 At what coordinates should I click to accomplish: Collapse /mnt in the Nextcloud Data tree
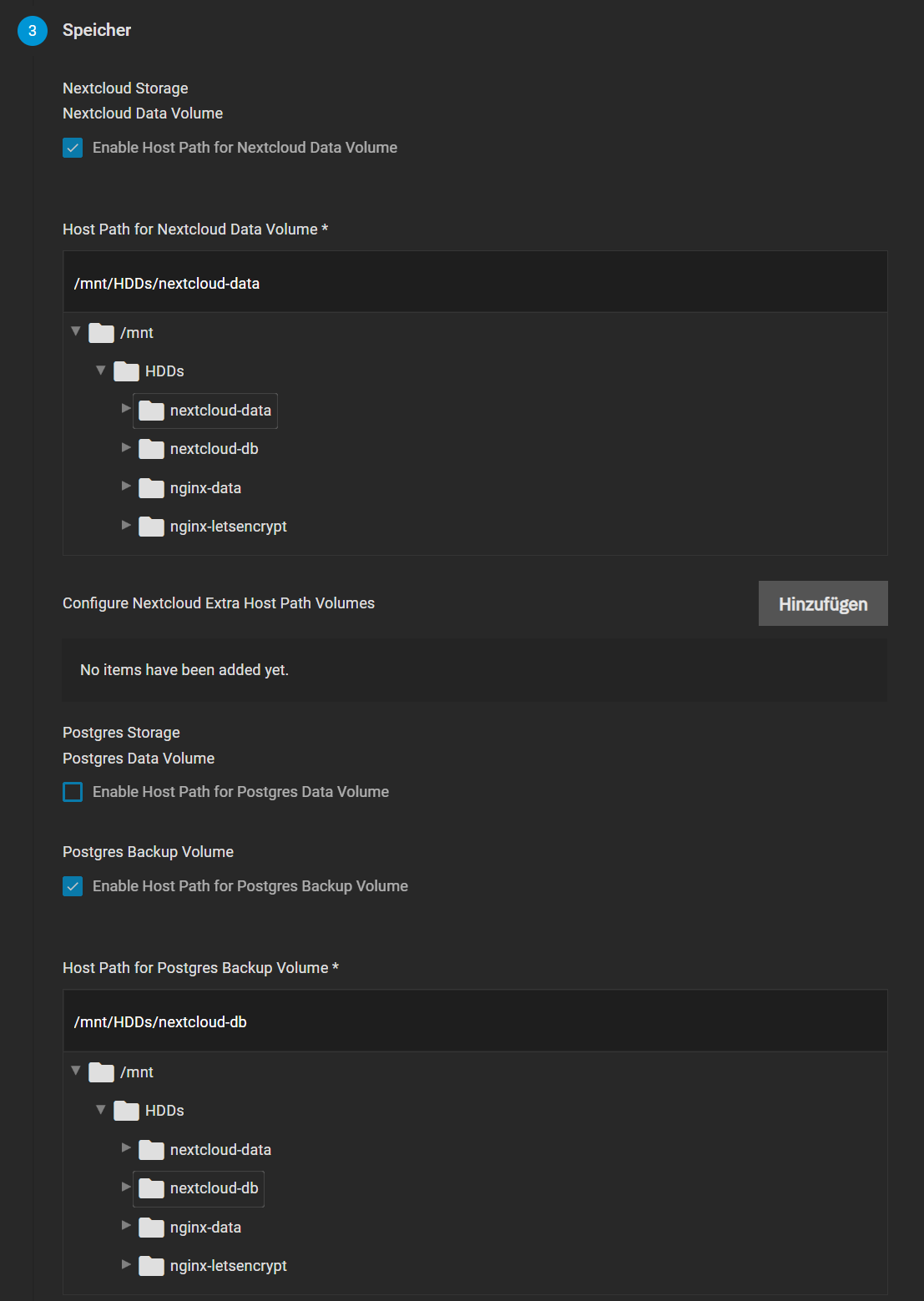click(x=76, y=332)
